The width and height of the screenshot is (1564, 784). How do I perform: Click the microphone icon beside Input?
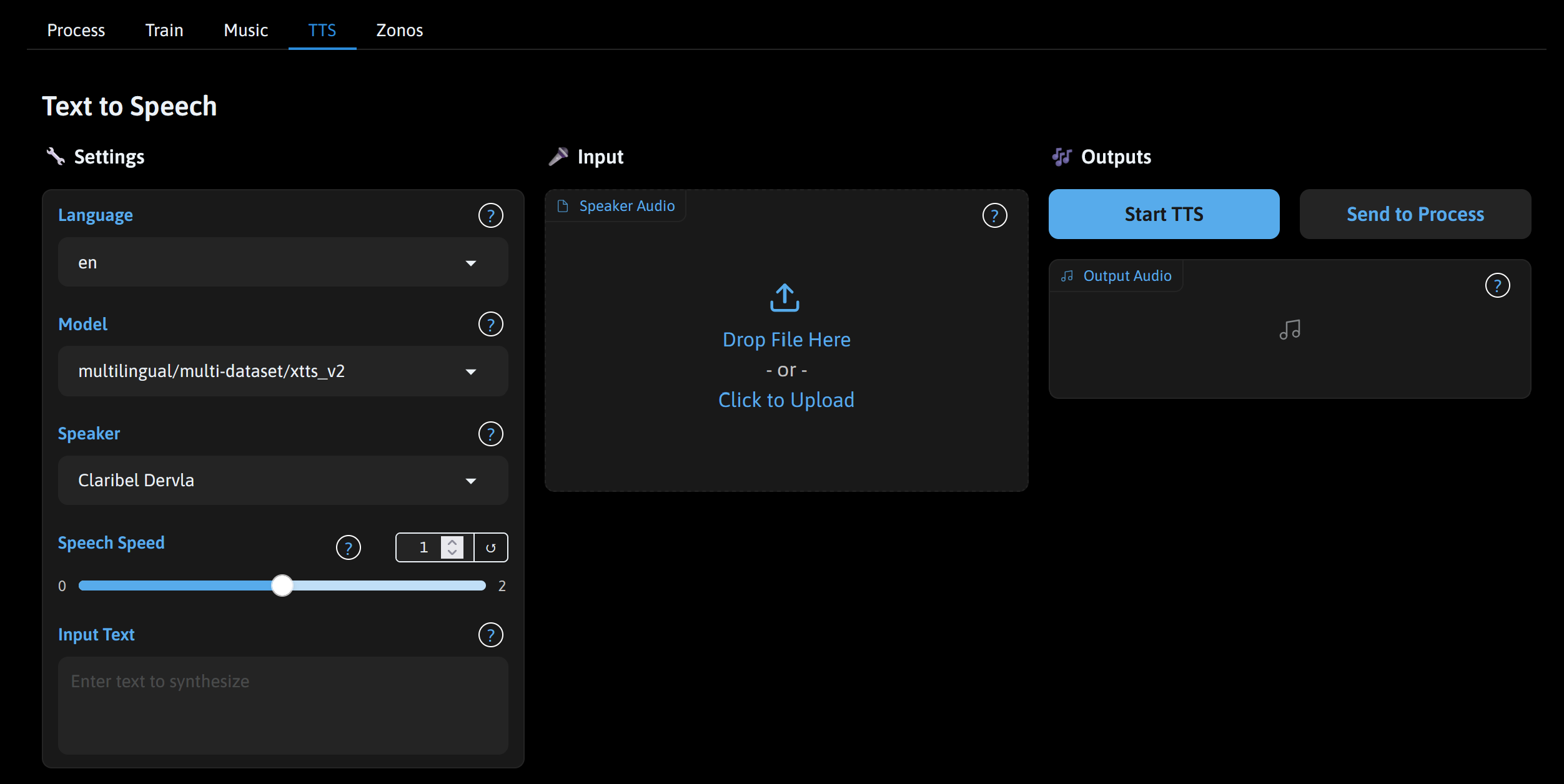(x=560, y=156)
